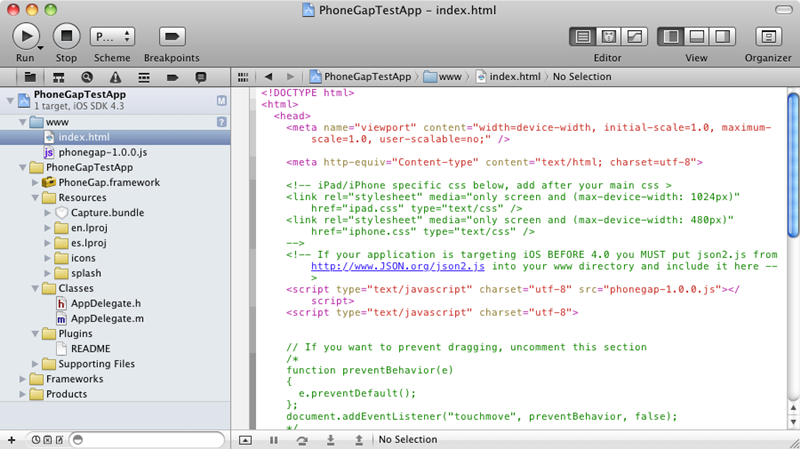The image size is (800, 449).
Task: Toggle Breakpoints in the toolbar
Action: pos(172,36)
